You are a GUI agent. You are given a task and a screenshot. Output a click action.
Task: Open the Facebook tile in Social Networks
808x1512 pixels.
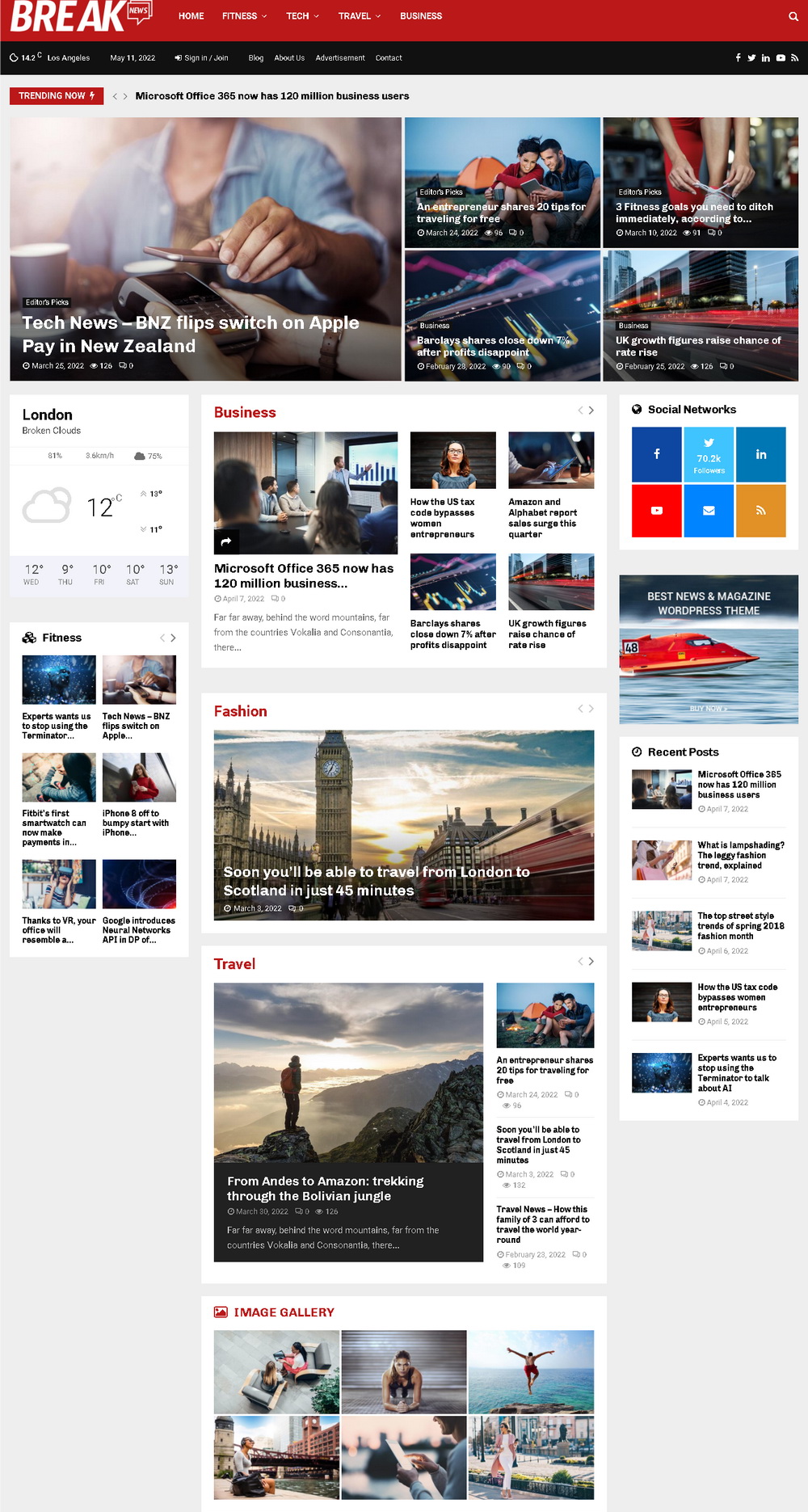(x=656, y=454)
